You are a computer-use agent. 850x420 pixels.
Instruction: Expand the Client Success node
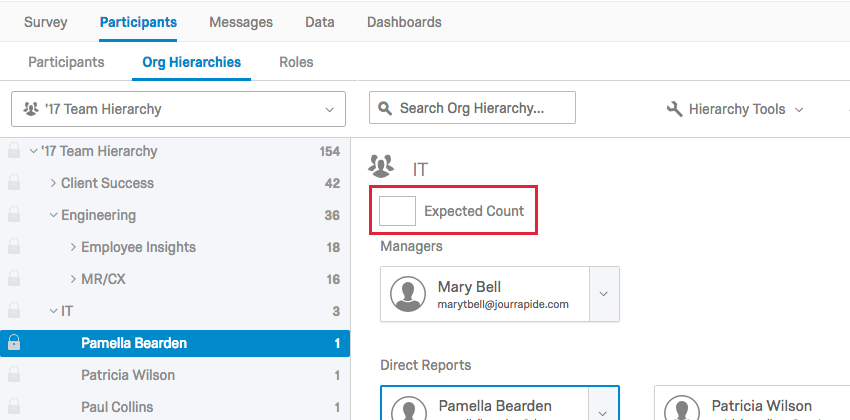point(53,183)
